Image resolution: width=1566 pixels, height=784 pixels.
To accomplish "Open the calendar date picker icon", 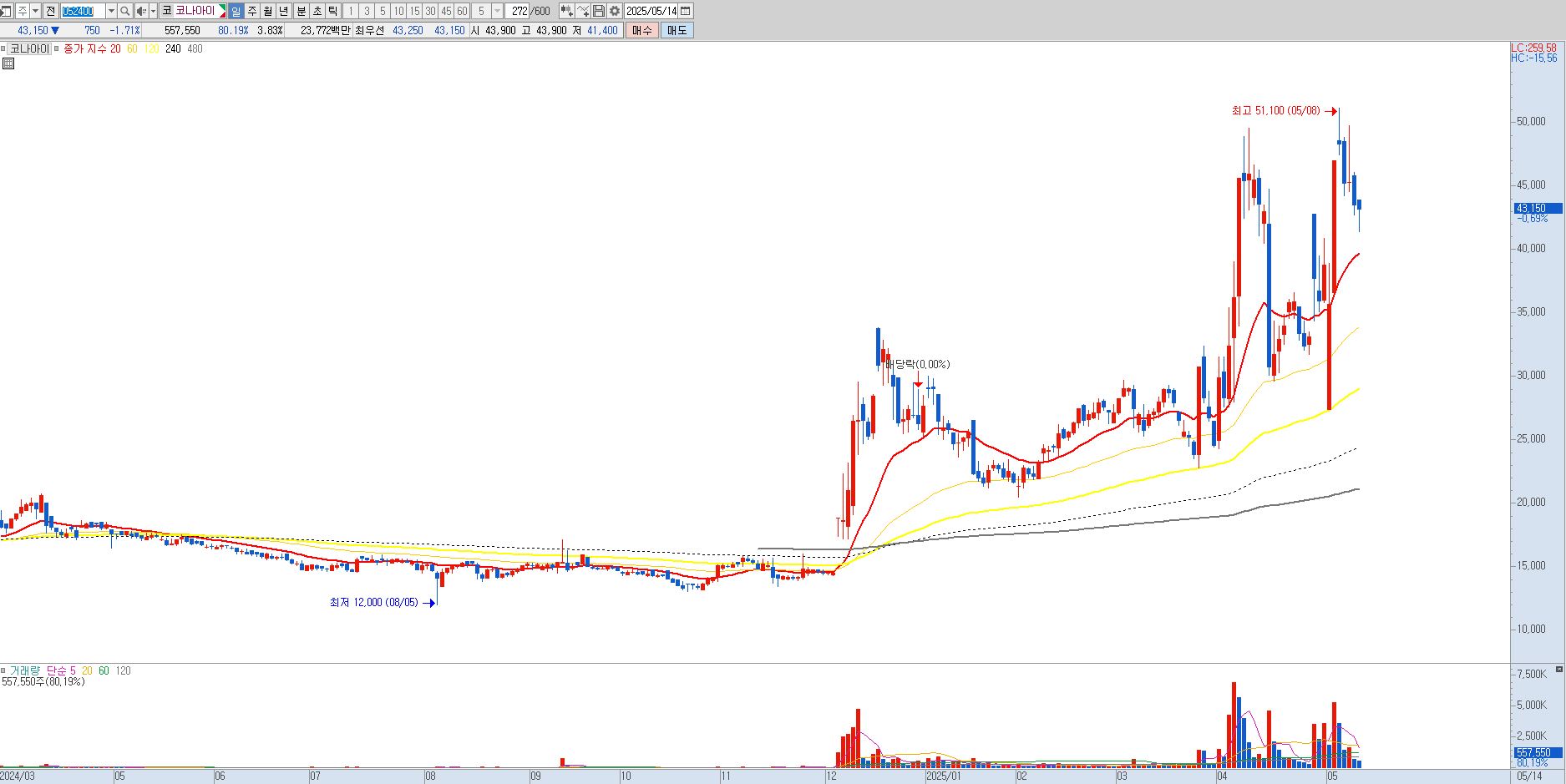I will [686, 11].
